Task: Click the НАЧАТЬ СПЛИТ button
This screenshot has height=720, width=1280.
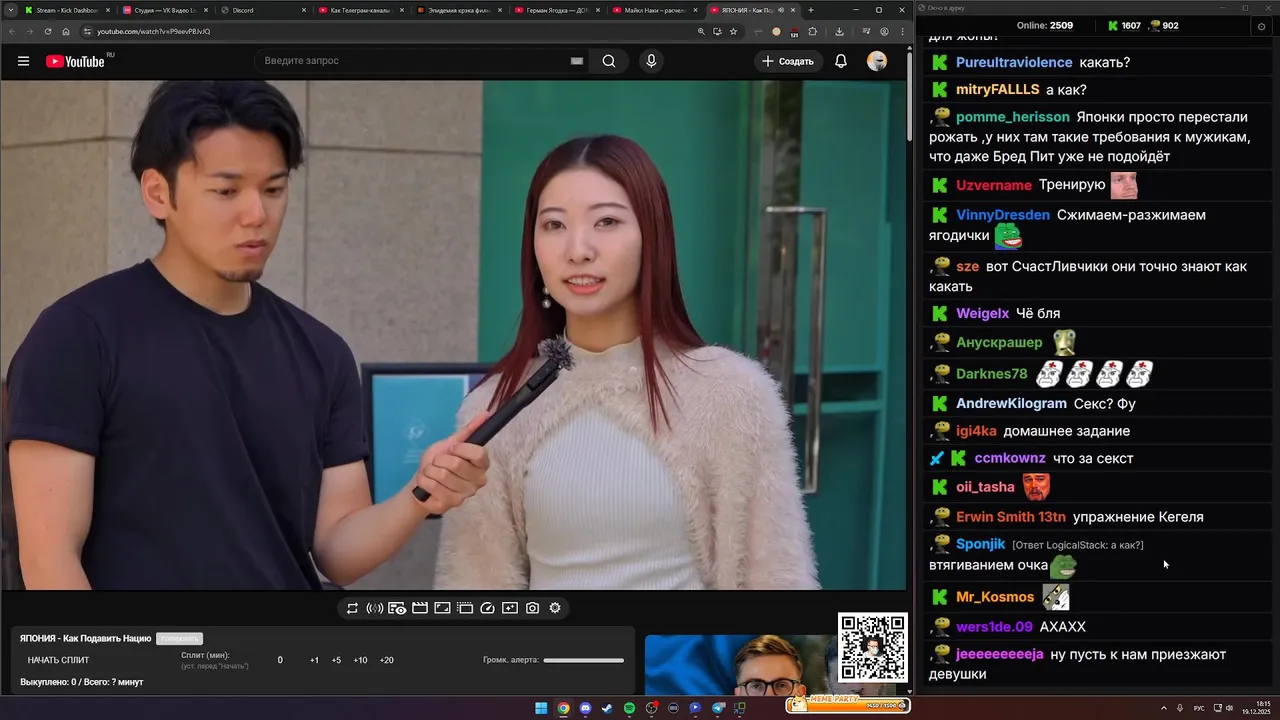Action: click(x=58, y=660)
